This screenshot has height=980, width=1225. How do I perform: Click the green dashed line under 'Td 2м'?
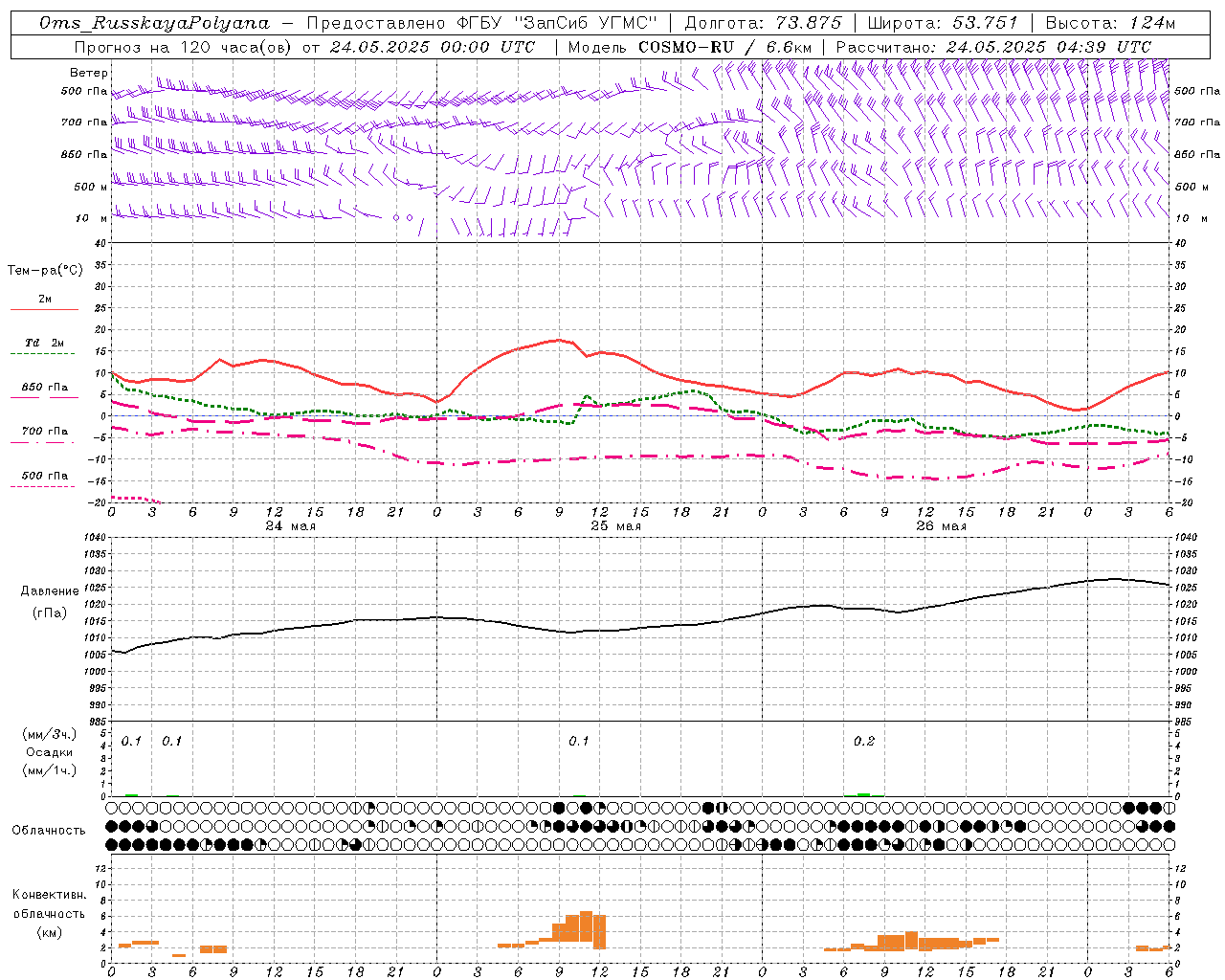click(42, 354)
